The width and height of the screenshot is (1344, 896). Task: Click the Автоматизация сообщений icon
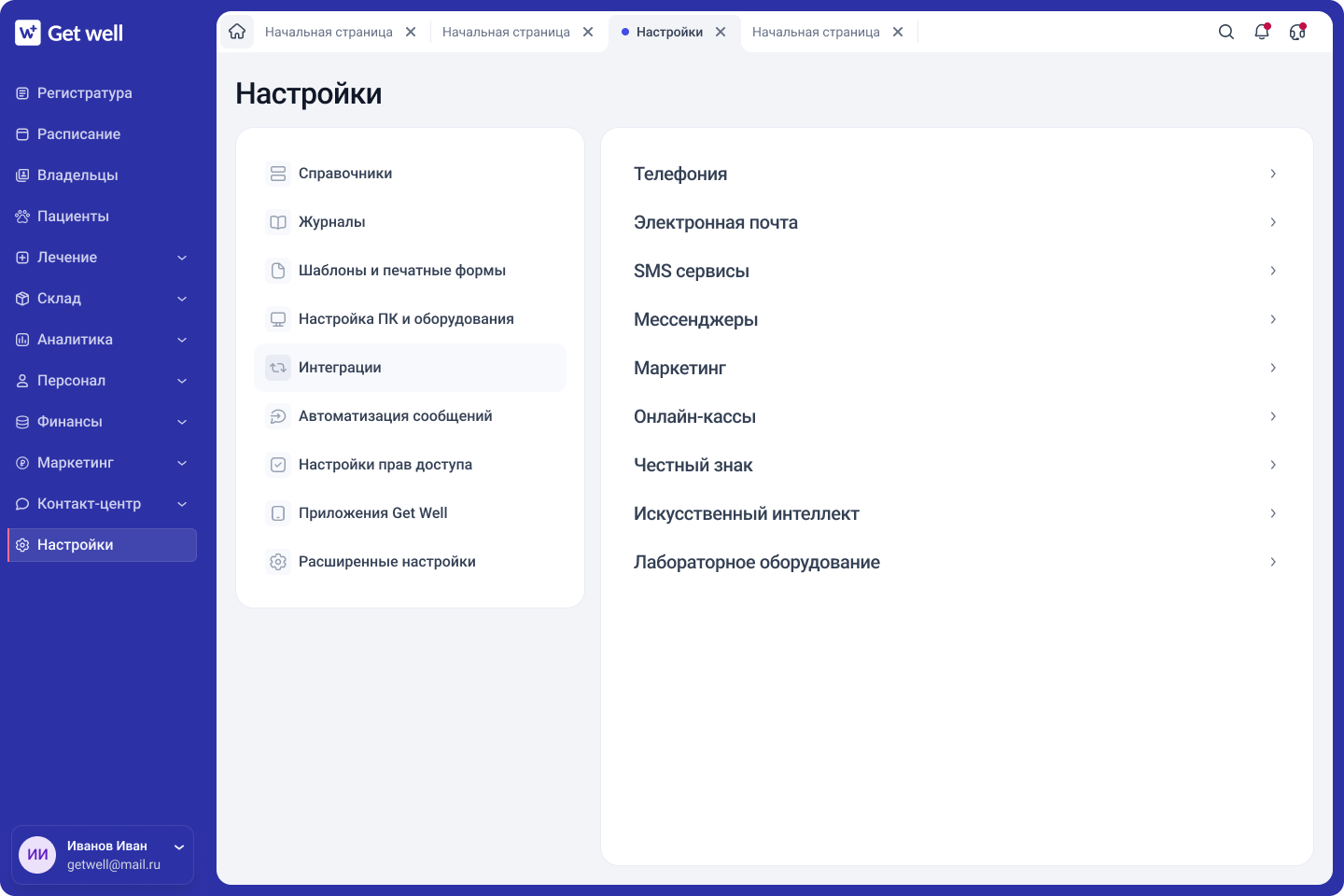click(278, 416)
